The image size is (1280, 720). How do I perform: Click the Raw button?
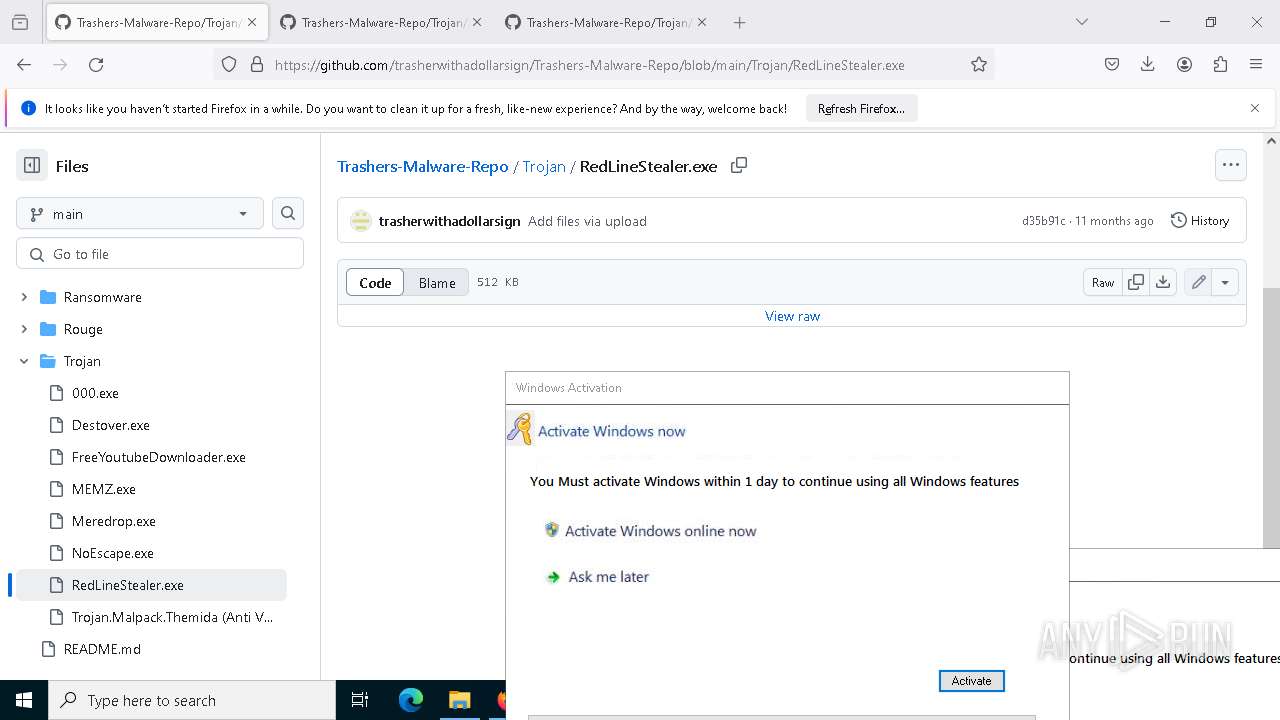[x=1103, y=282]
